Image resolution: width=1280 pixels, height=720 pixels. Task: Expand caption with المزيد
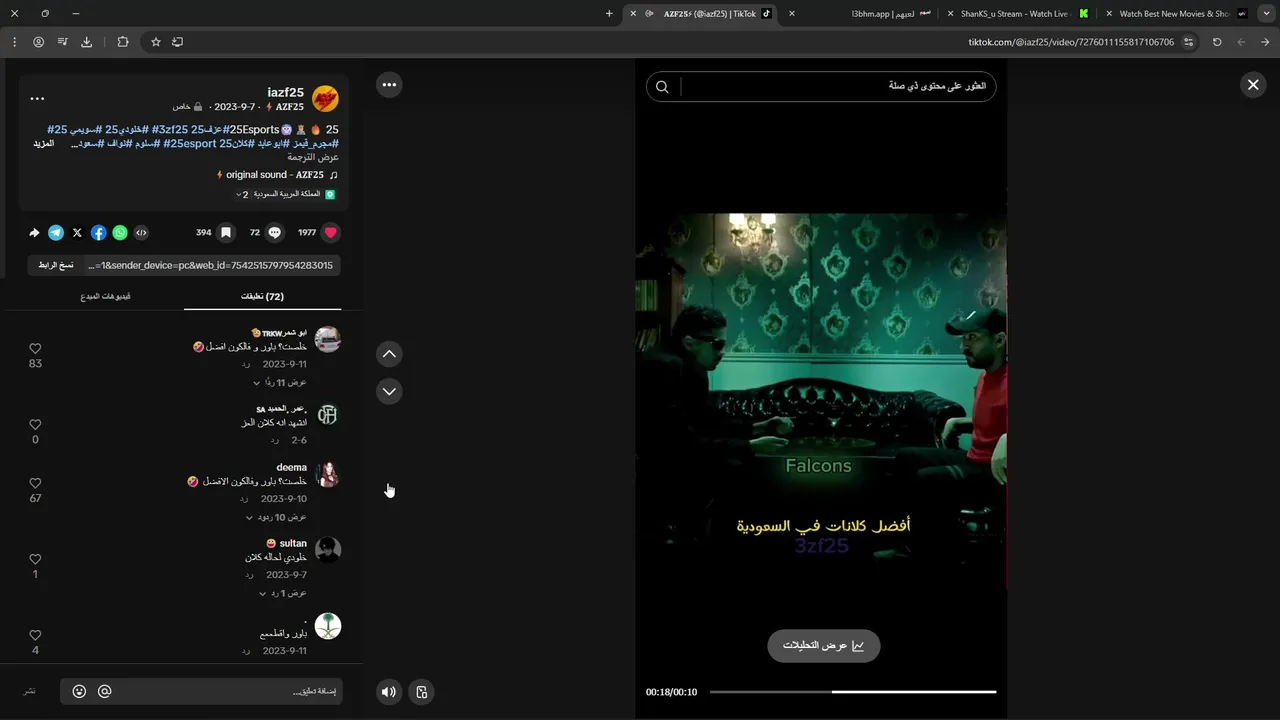coord(43,144)
